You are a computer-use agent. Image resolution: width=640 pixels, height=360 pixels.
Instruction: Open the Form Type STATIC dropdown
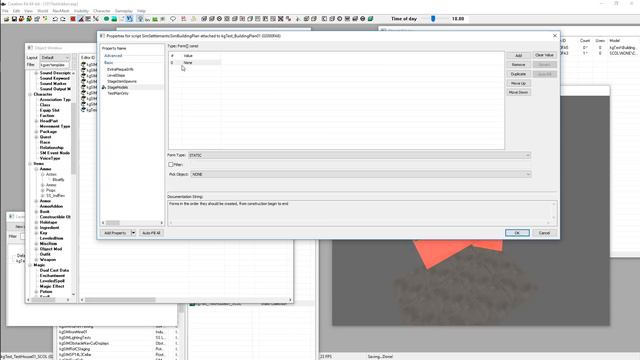click(x=359, y=156)
